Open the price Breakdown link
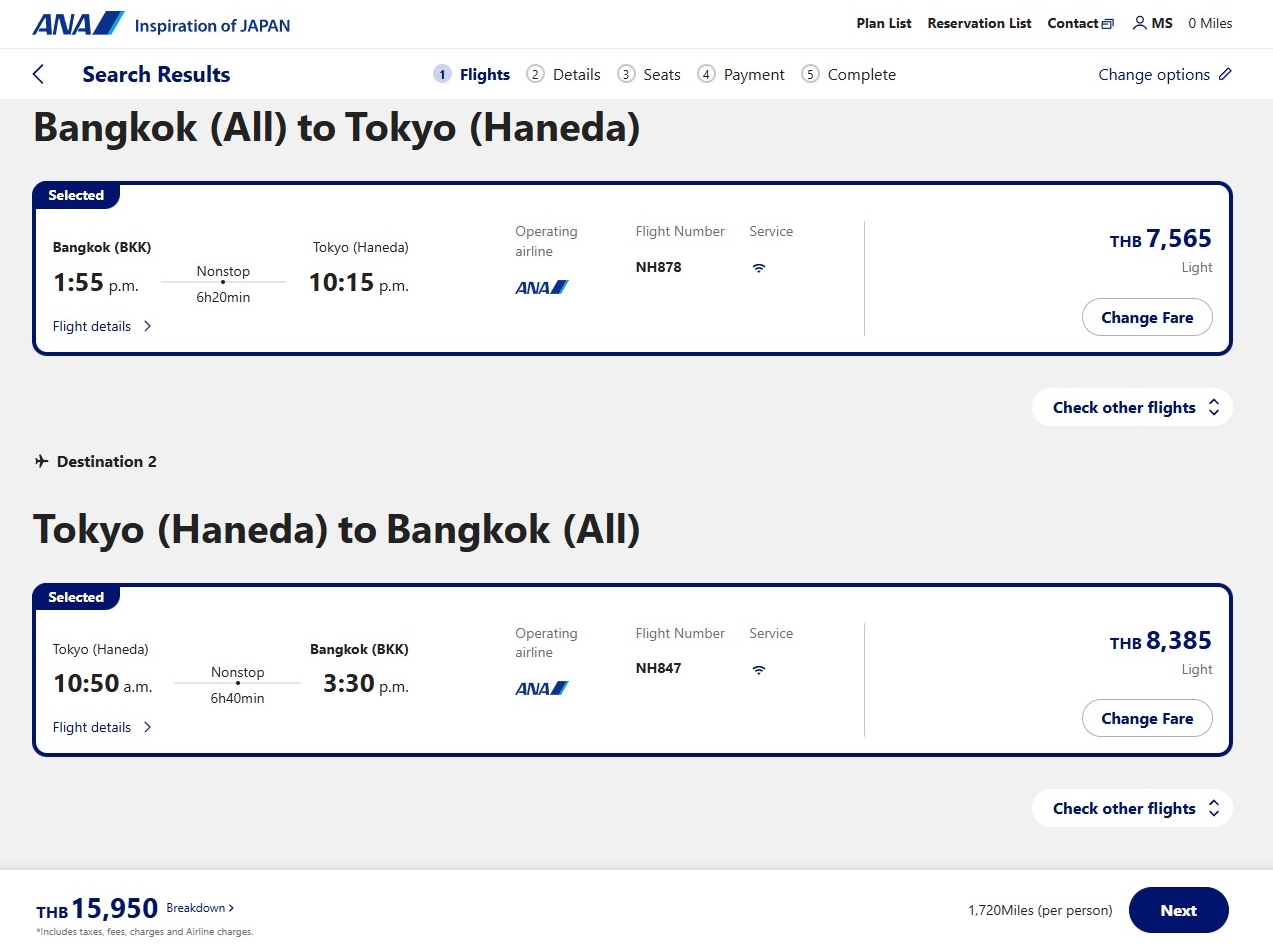Image resolution: width=1273 pixels, height=944 pixels. [200, 908]
